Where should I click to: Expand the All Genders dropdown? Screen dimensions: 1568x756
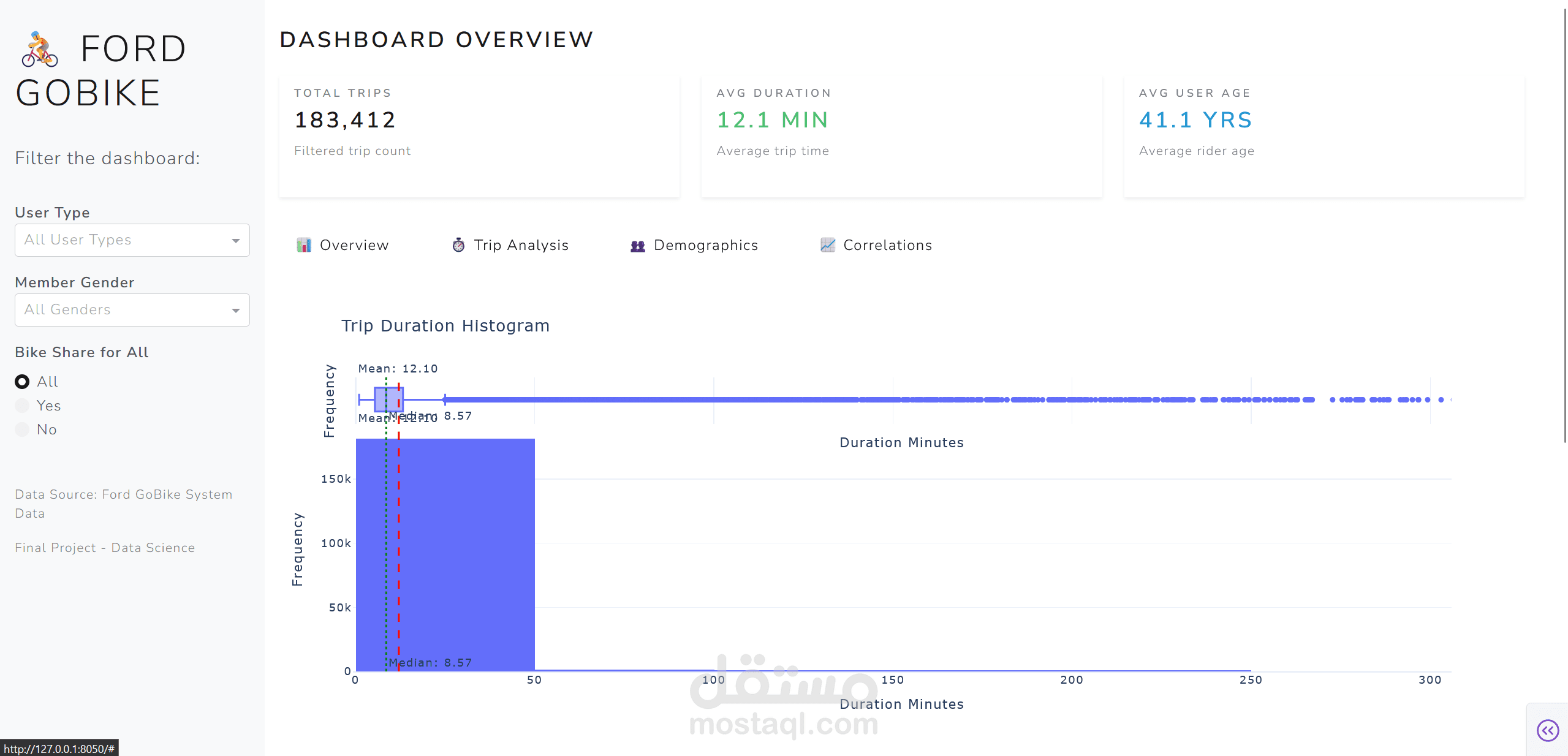pos(123,310)
